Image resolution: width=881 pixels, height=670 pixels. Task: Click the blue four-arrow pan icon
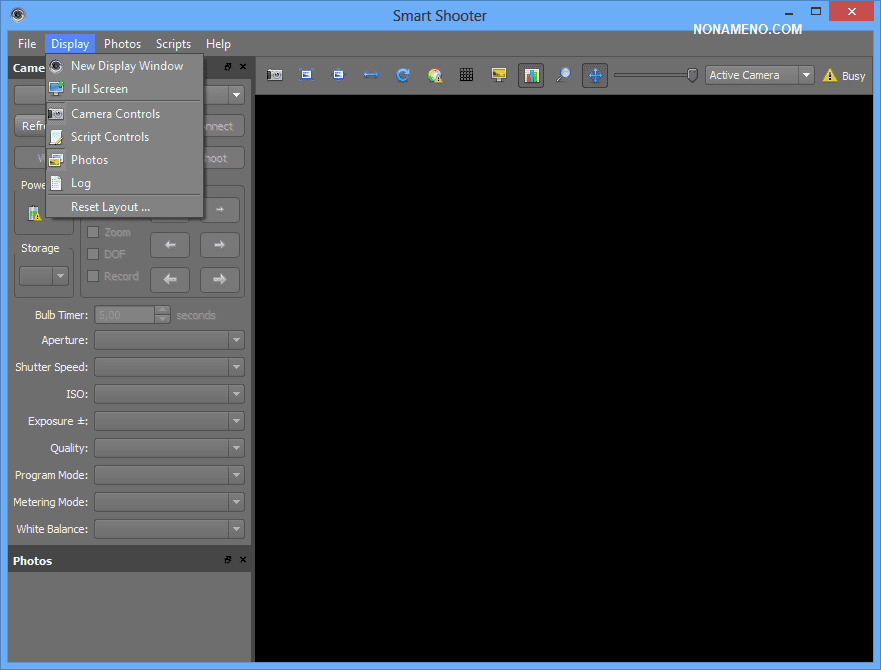(x=595, y=75)
